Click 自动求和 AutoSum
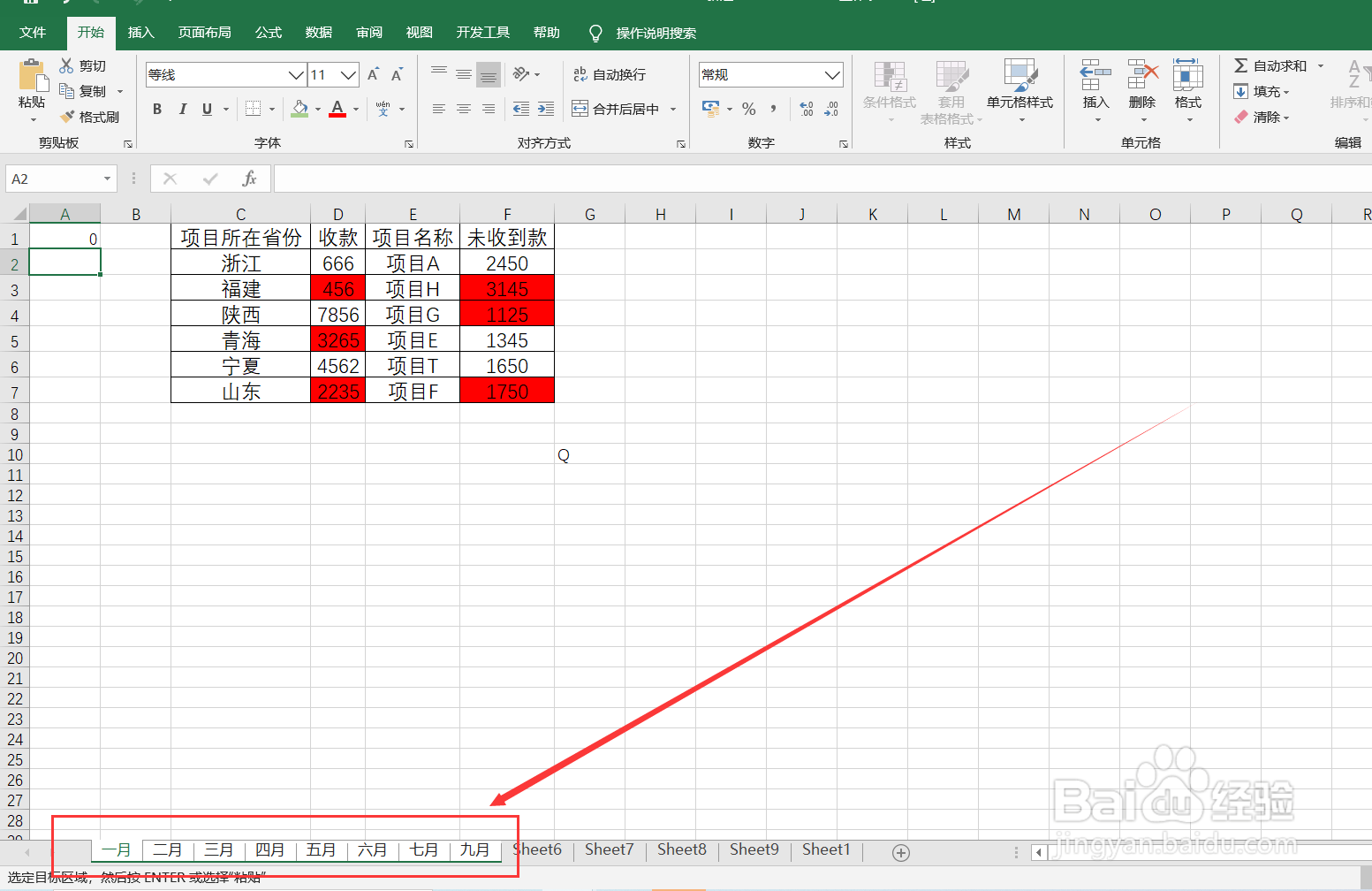Viewport: 1372px width, 891px height. (1270, 65)
